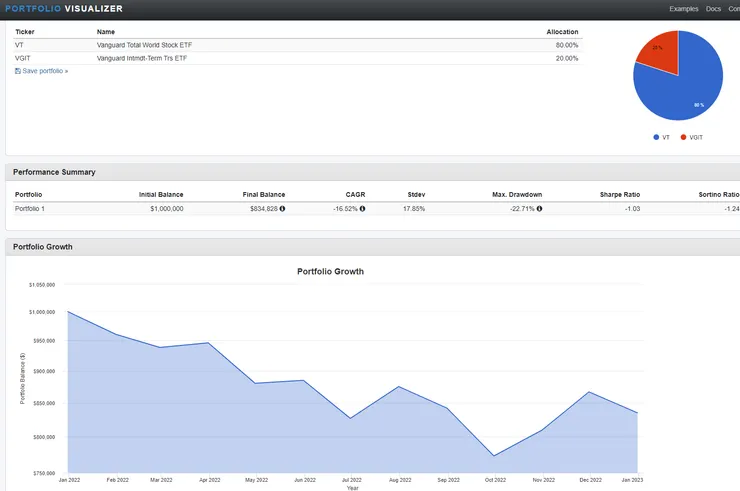
Task: Click the red 20% pie slice
Action: (661, 52)
